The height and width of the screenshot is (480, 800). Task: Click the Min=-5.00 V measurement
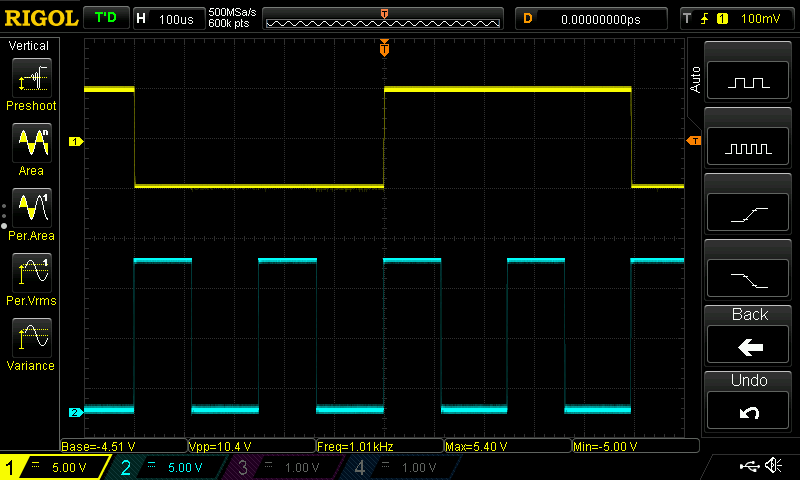pyautogui.click(x=636, y=446)
